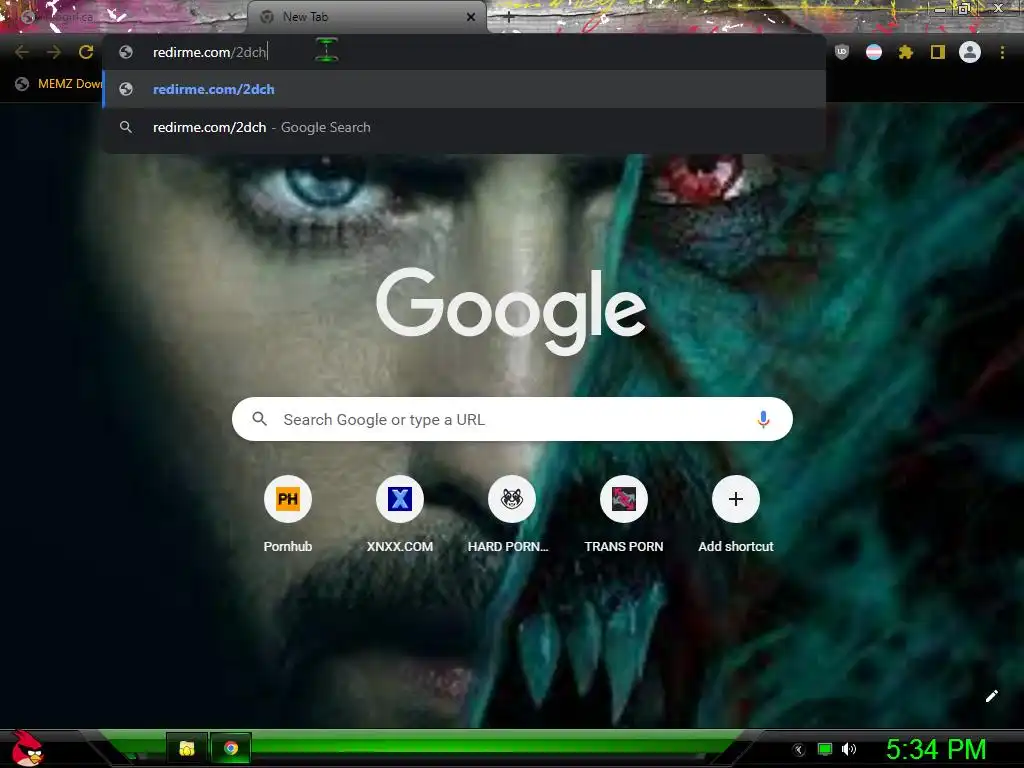Viewport: 1024px width, 768px height.
Task: Click the Chrome icon in the taskbar
Action: click(x=231, y=748)
